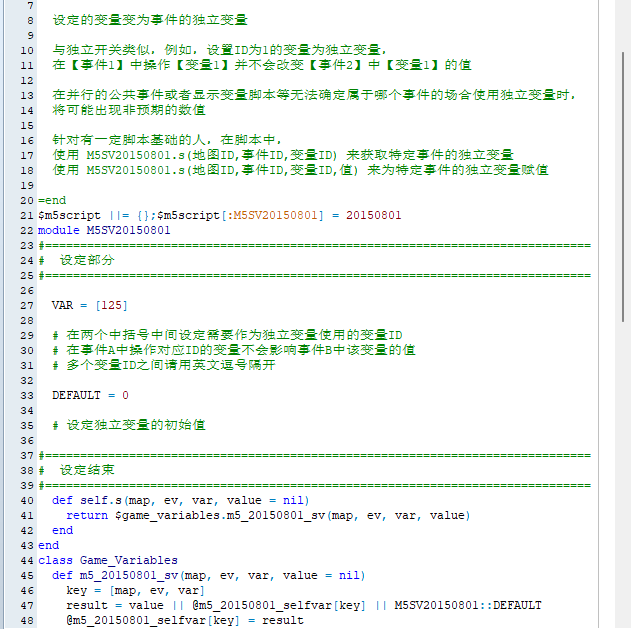
Task: Click comment '多个变量ID之间请用英文逗号隔开'
Action: click(171, 365)
